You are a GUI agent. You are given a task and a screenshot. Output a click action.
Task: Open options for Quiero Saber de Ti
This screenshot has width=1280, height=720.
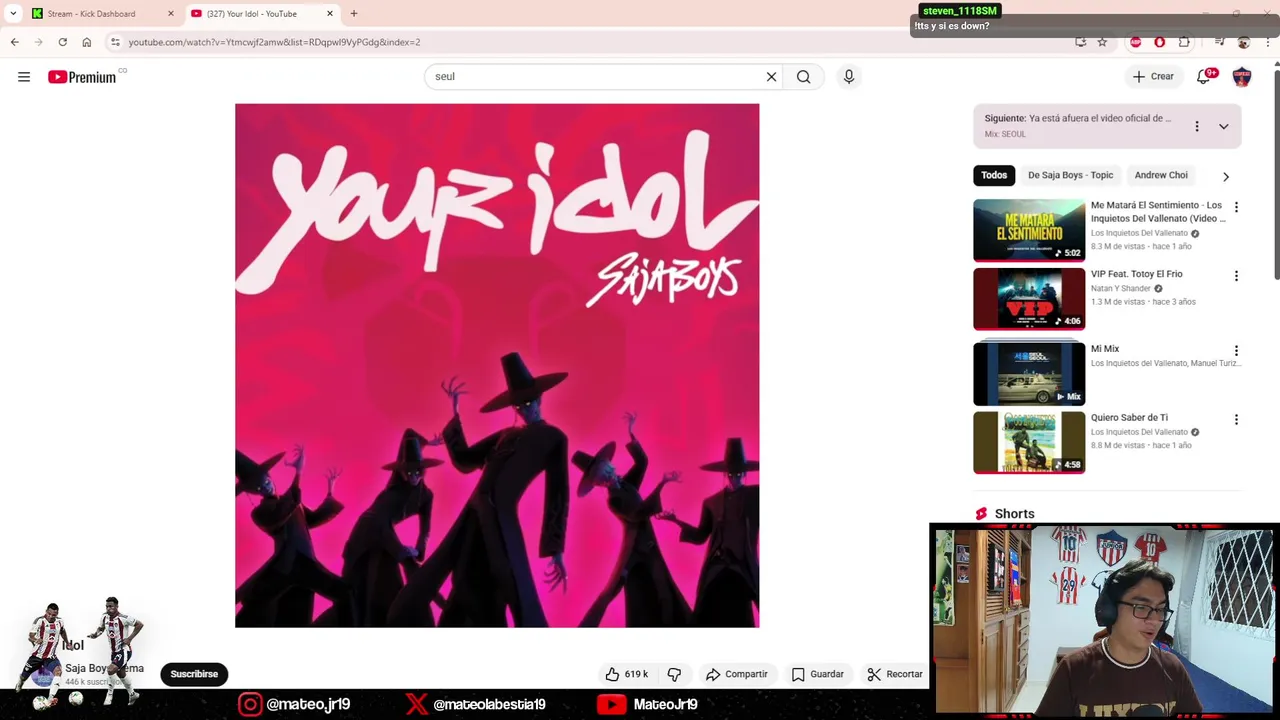(x=1236, y=420)
